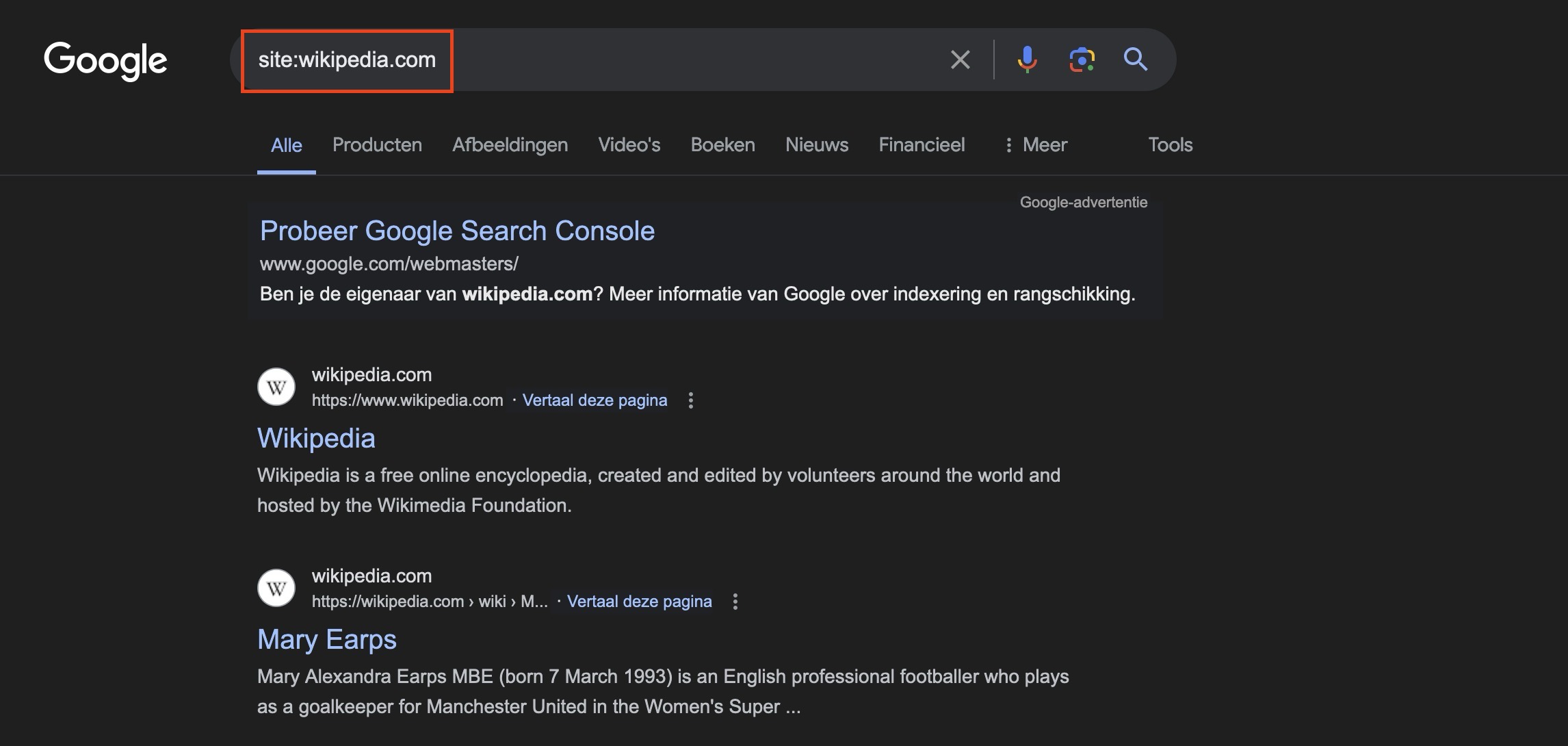Expand the Meer menu

pos(1036,145)
